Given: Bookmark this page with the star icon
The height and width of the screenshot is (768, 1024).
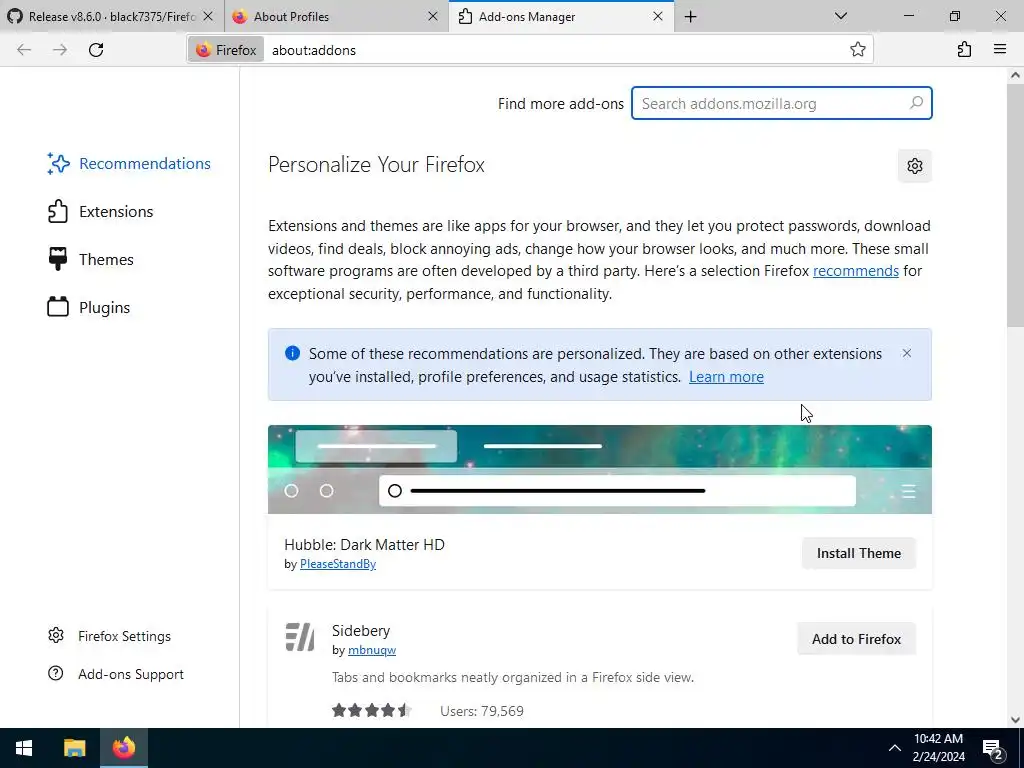Looking at the screenshot, I should [857, 50].
